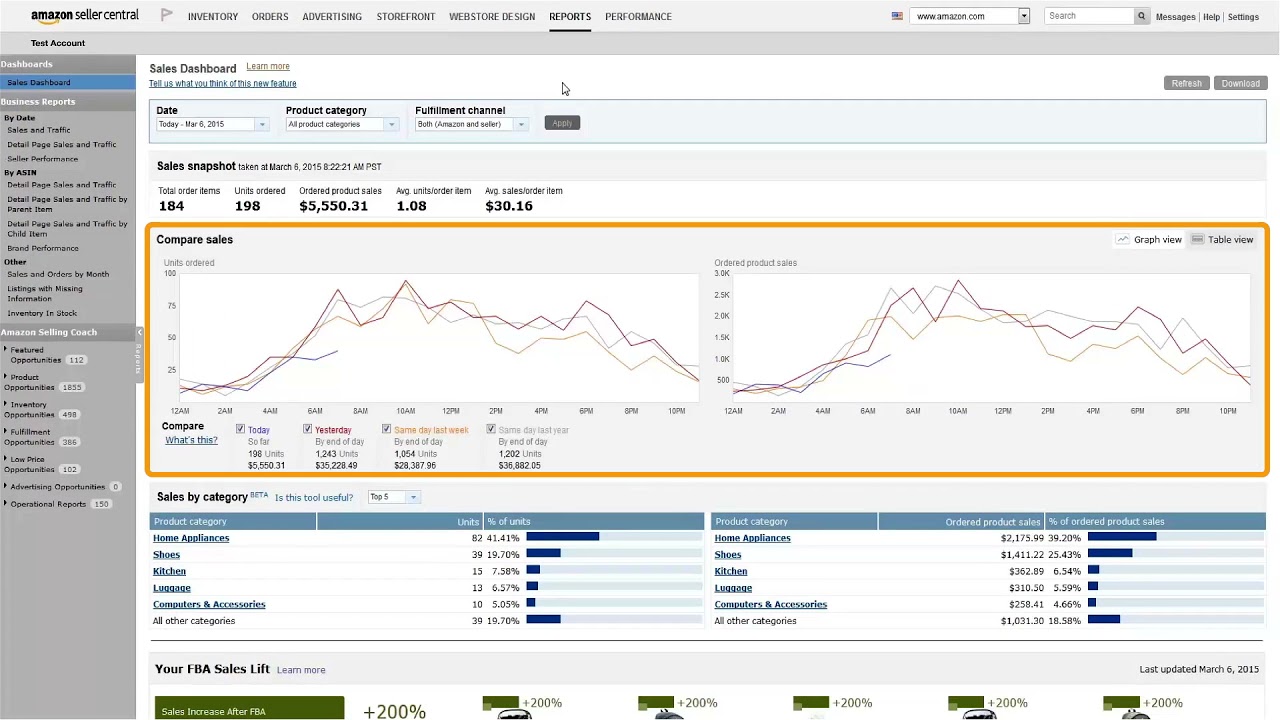1280x720 pixels.
Task: Click Learn more beside Sales Dashboard
Action: point(268,67)
